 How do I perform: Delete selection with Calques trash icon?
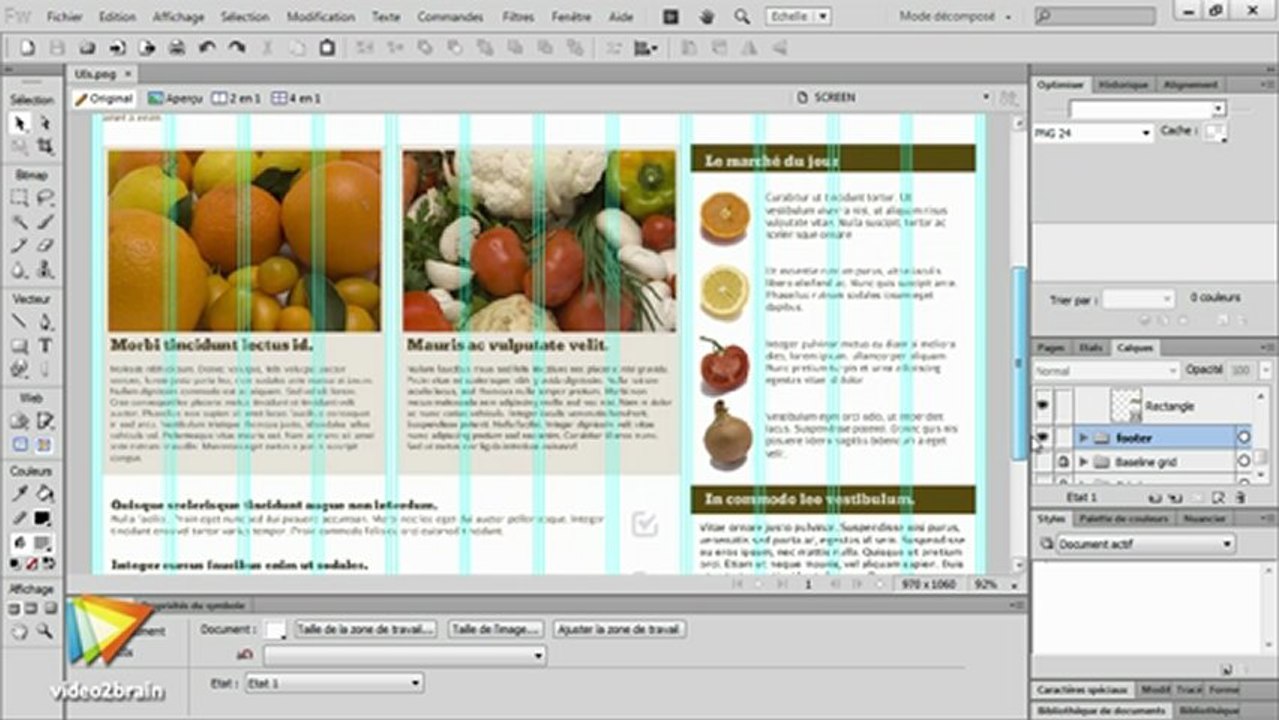1241,497
